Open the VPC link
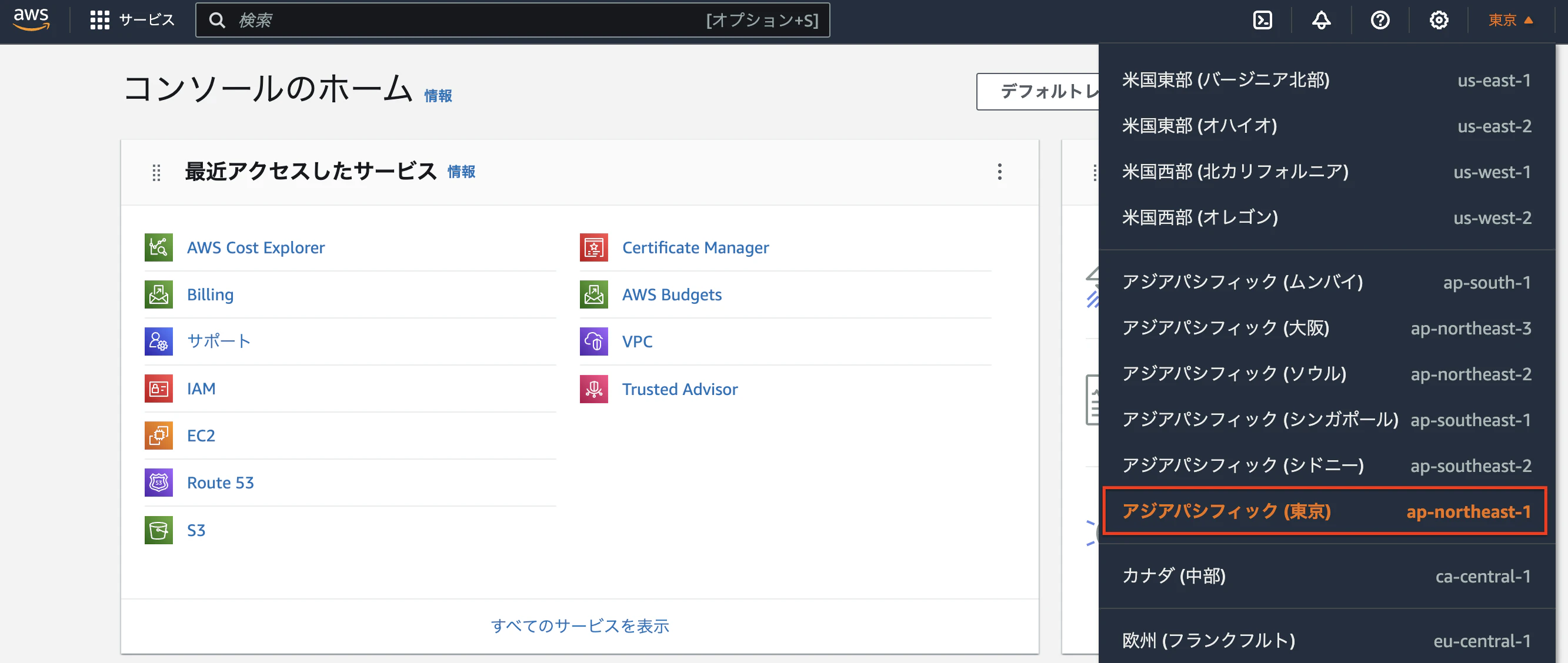1568x663 pixels. click(637, 341)
